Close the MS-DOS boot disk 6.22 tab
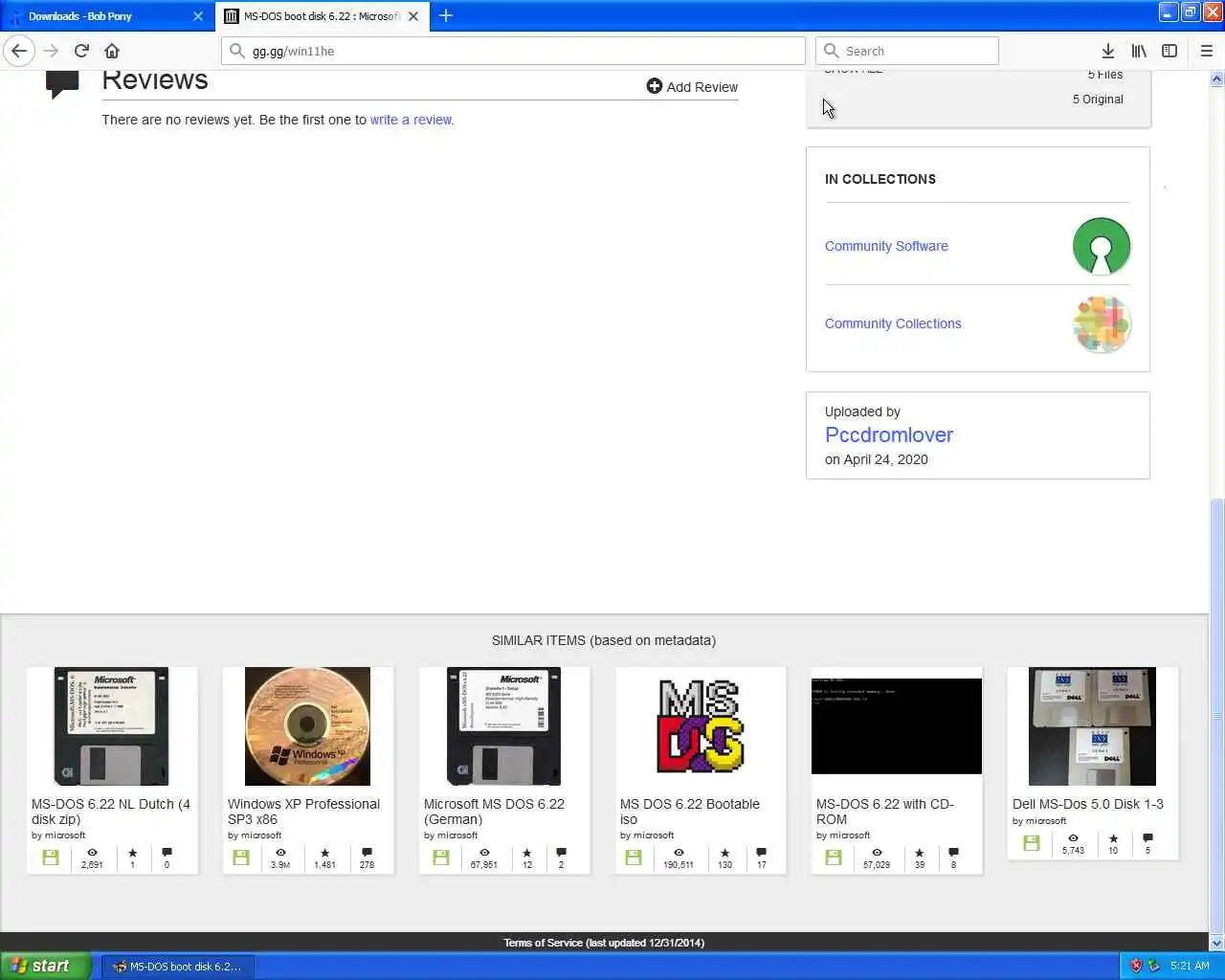This screenshot has width=1225, height=980. [413, 16]
